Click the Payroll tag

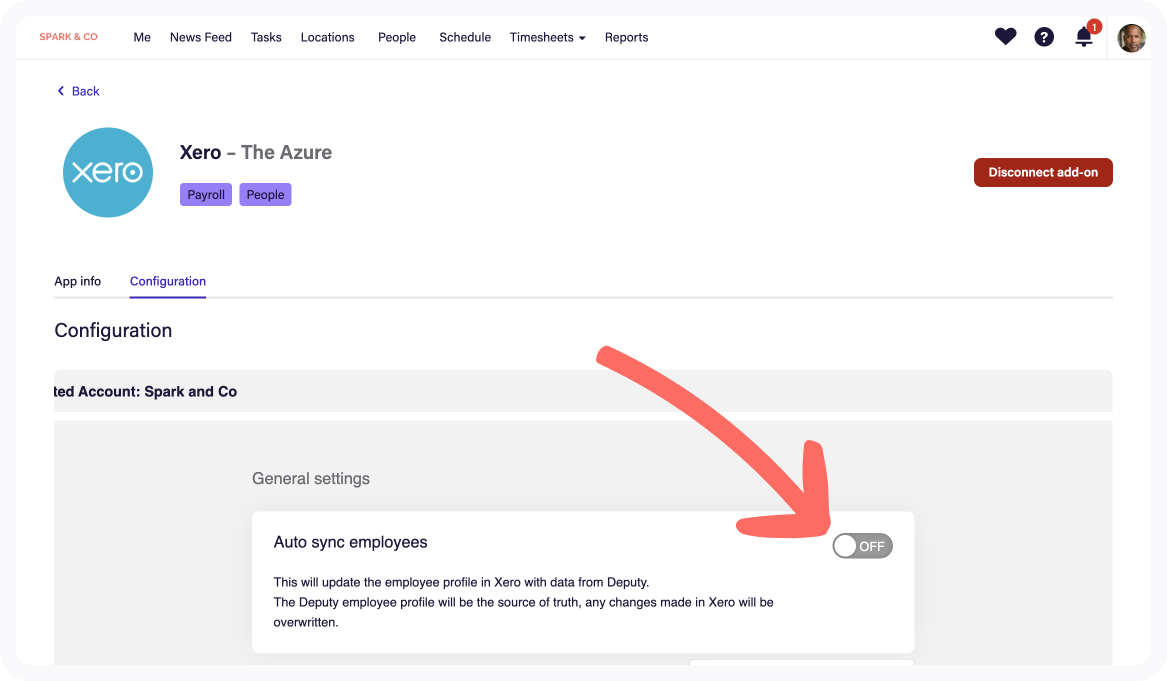(205, 194)
